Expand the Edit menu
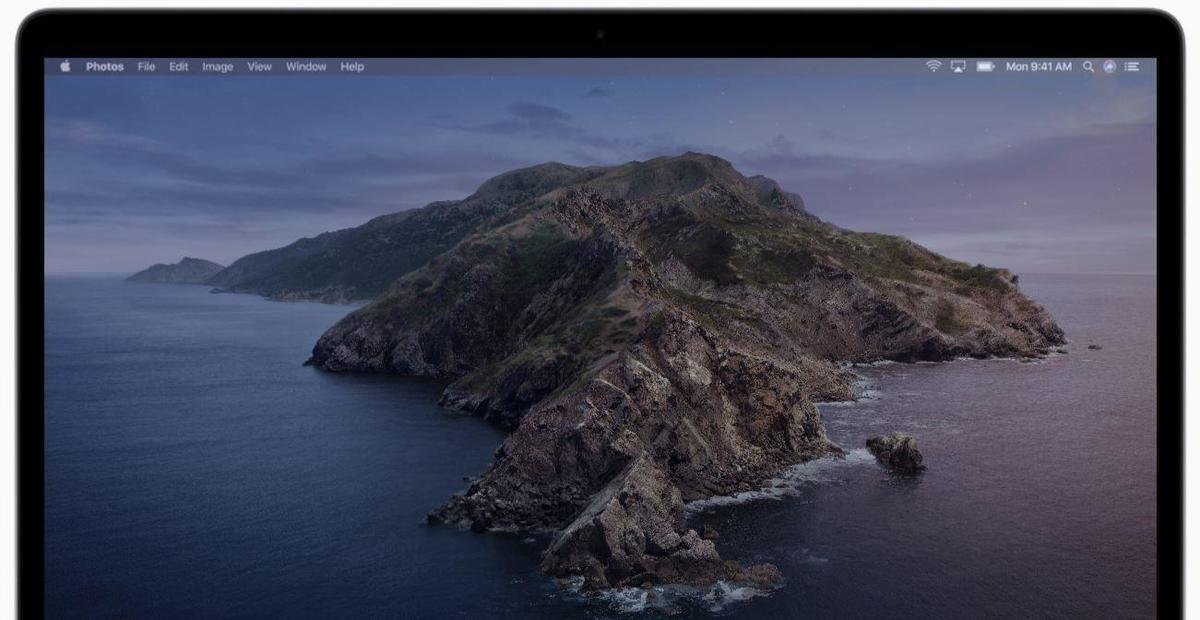This screenshot has width=1200, height=620. [x=178, y=67]
